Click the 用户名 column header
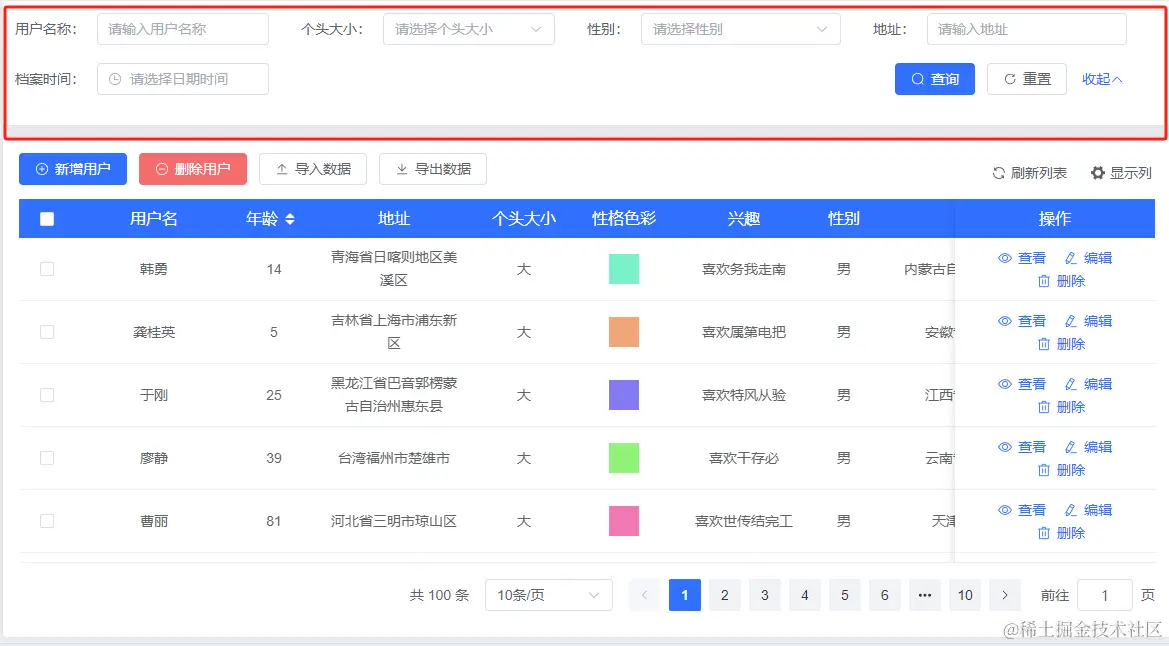Screen dimensions: 1169x646 [154, 219]
